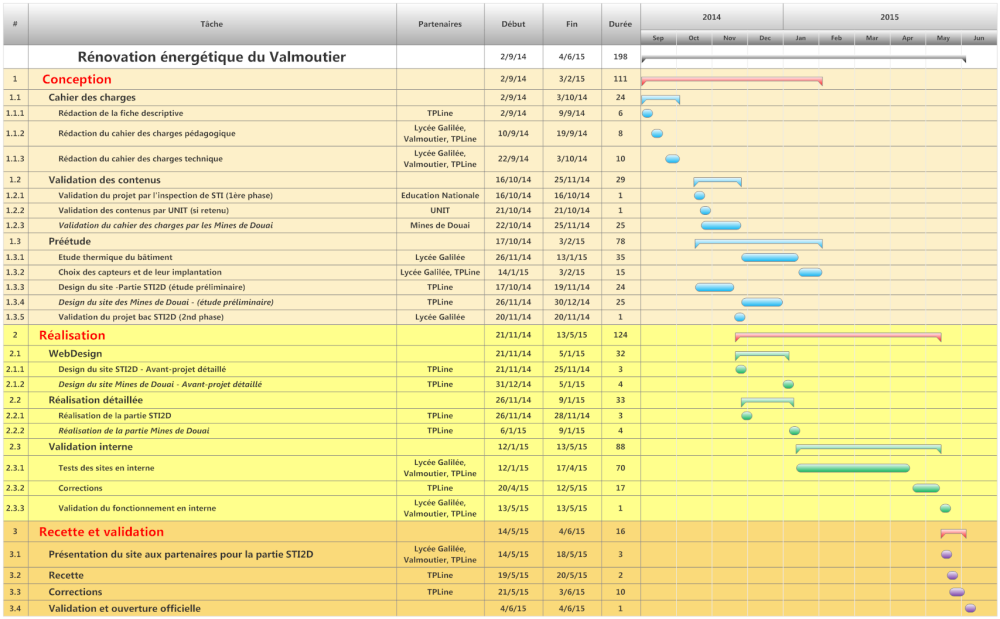Select the Réalisation phase row title
The image size is (1000, 619).
(72, 335)
